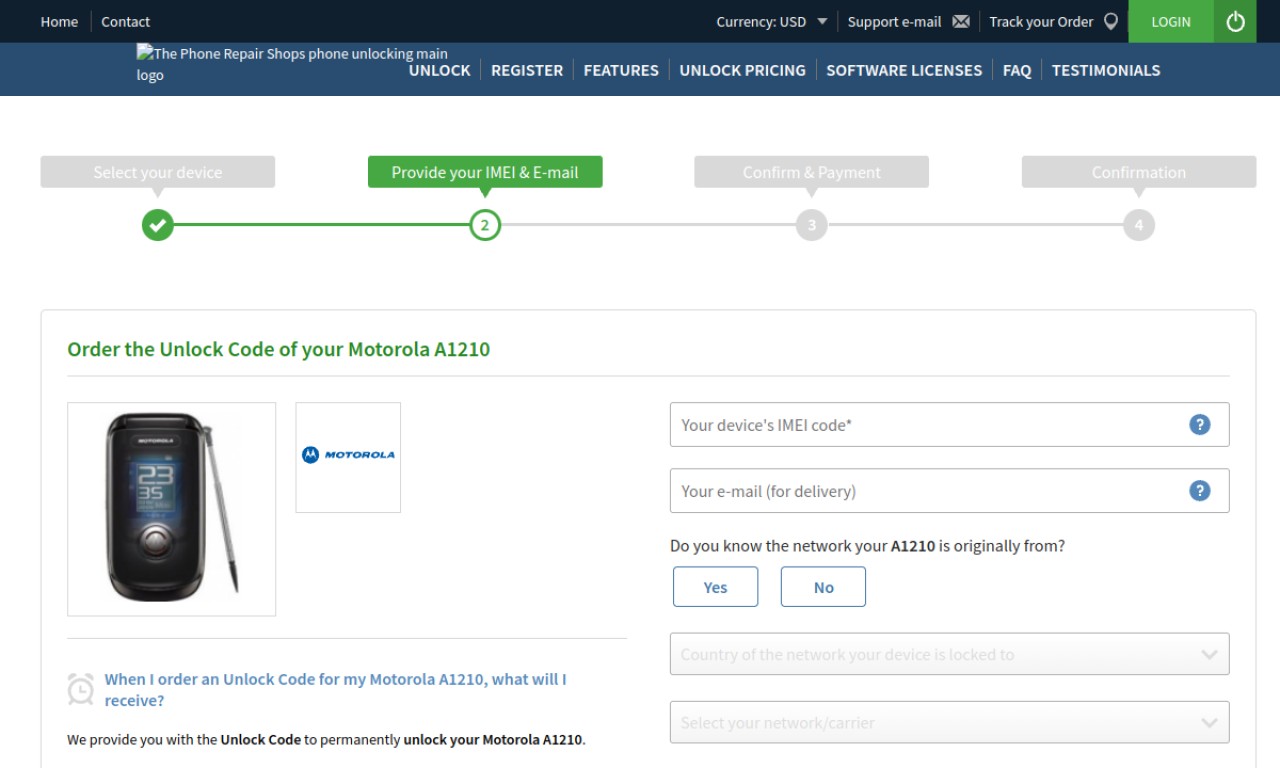
Task: Expand the Select your network/carrier dropdown
Action: [949, 722]
